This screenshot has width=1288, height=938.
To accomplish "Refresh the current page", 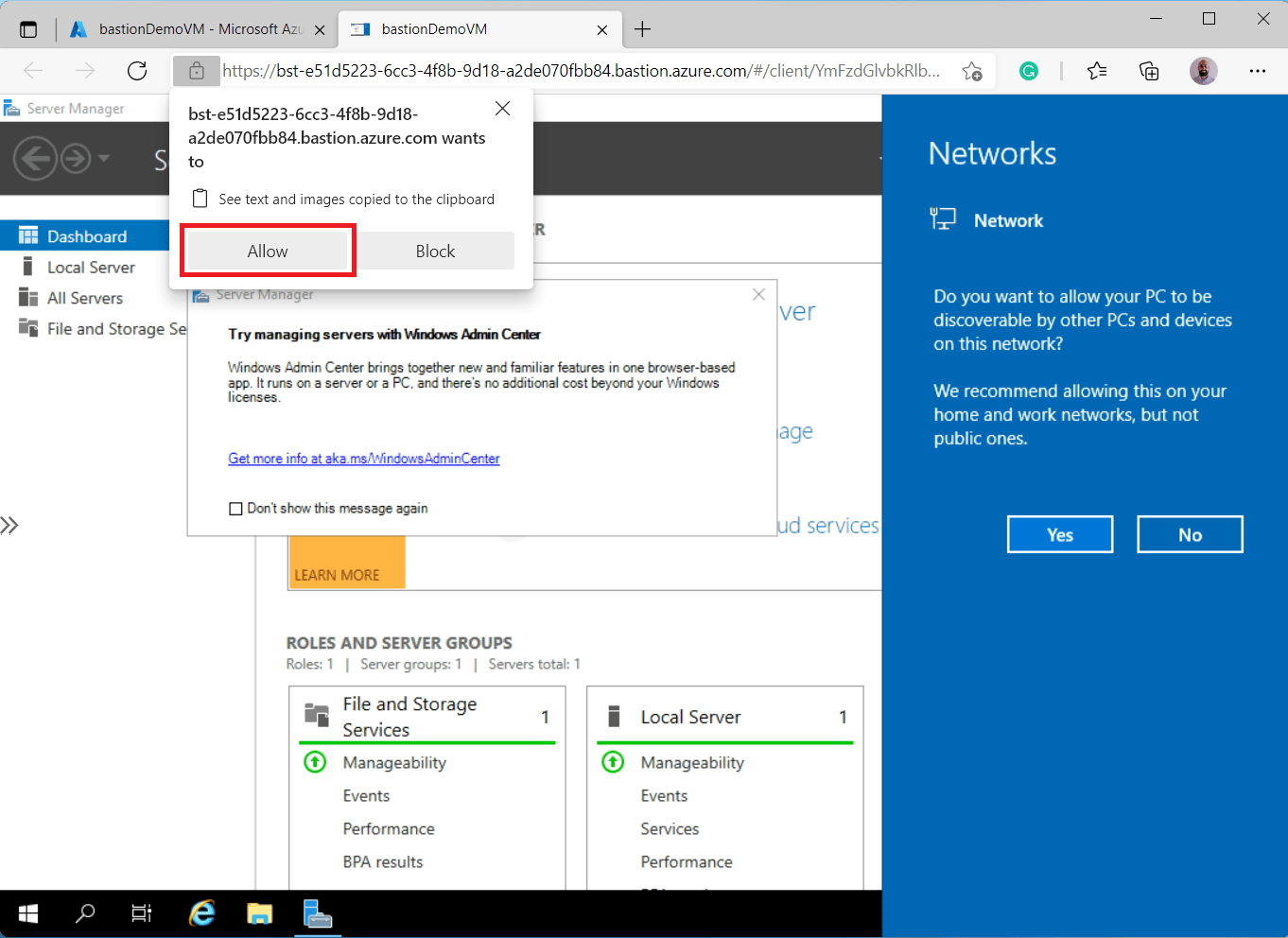I will coord(136,71).
